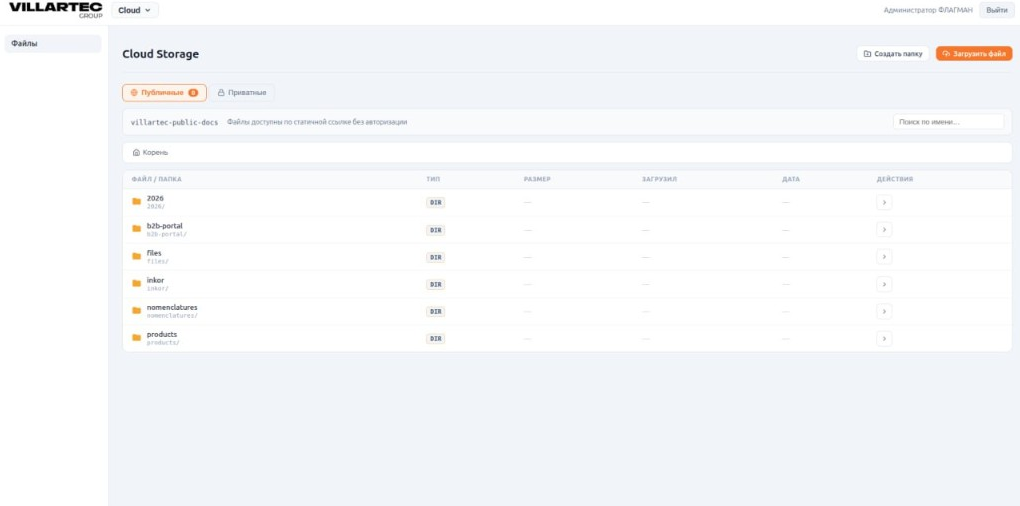The image size is (1020, 506).
Task: Click the count badge on Публичные tab
Action: (193, 93)
